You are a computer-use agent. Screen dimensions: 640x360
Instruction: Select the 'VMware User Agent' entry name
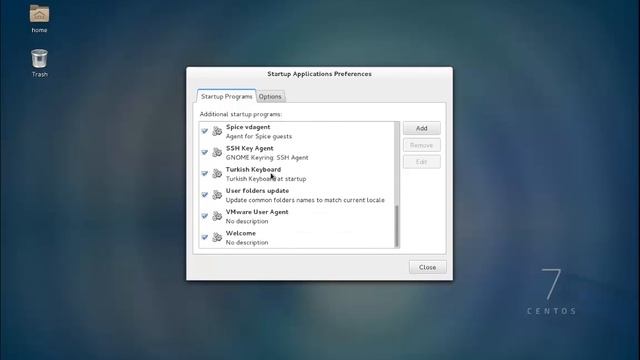(257, 212)
